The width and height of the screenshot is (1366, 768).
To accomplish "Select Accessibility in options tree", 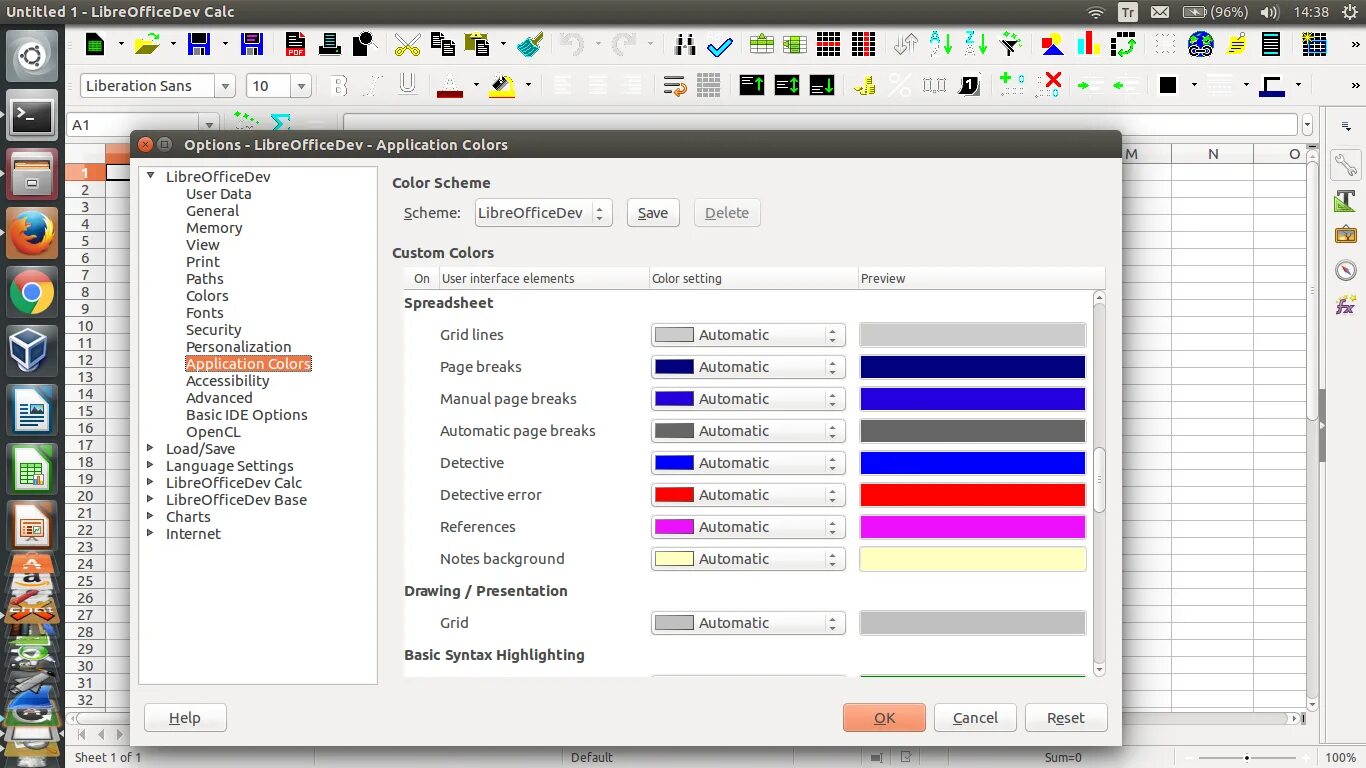I will (227, 381).
